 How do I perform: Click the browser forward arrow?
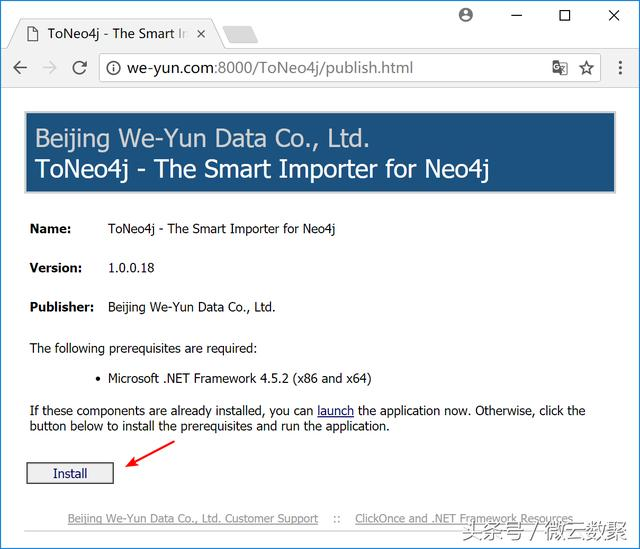pos(50,67)
